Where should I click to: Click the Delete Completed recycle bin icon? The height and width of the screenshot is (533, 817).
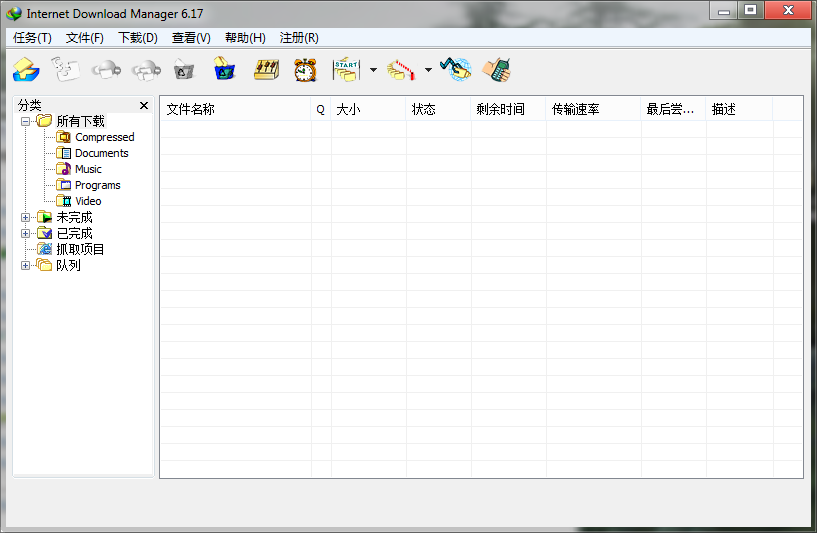pyautogui.click(x=225, y=70)
